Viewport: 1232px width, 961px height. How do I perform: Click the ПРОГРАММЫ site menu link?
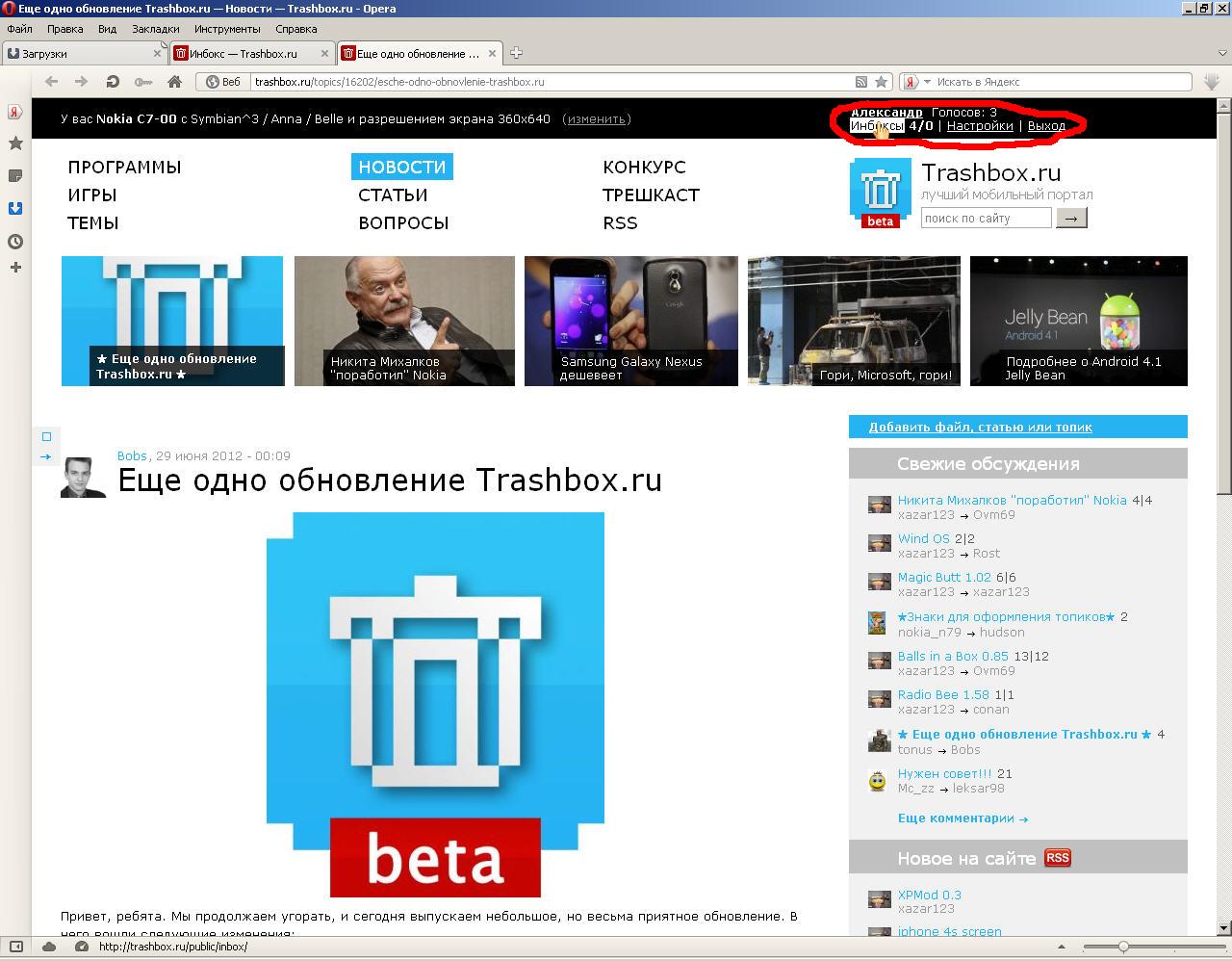pos(124,168)
